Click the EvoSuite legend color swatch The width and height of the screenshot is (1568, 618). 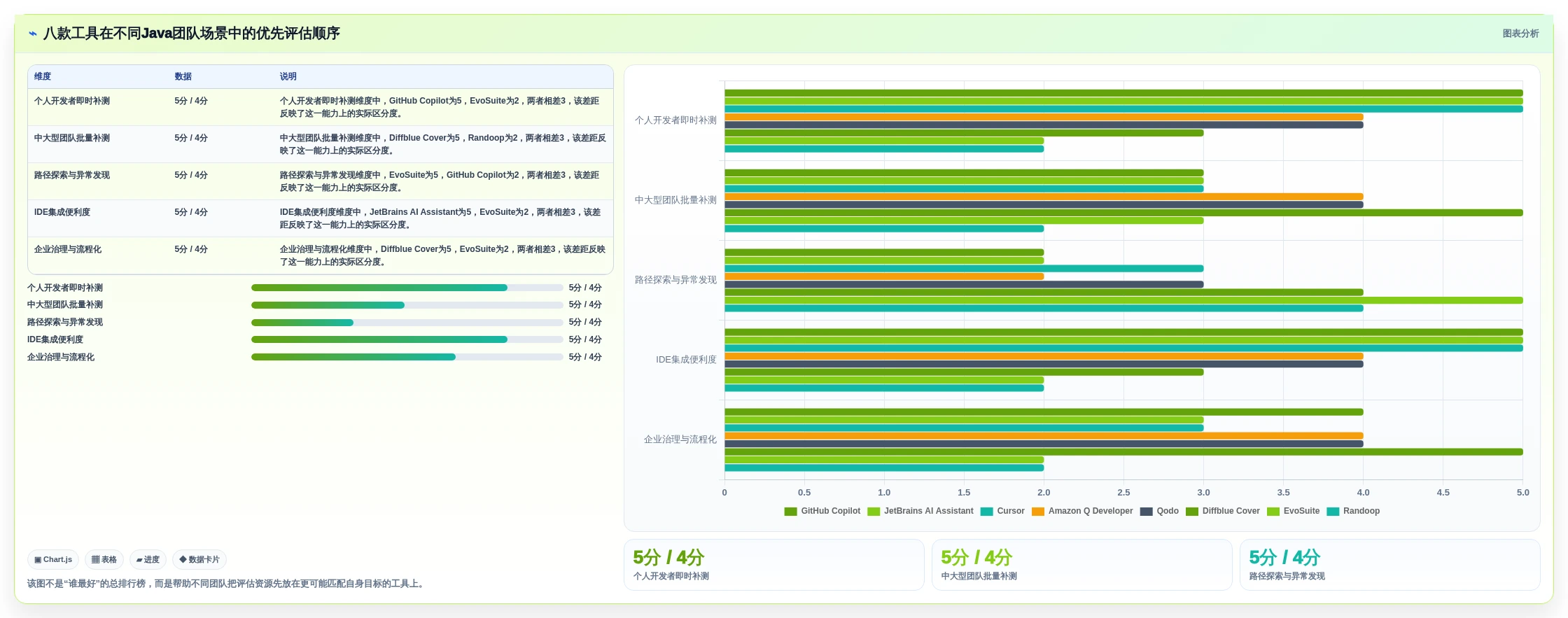point(1273,512)
